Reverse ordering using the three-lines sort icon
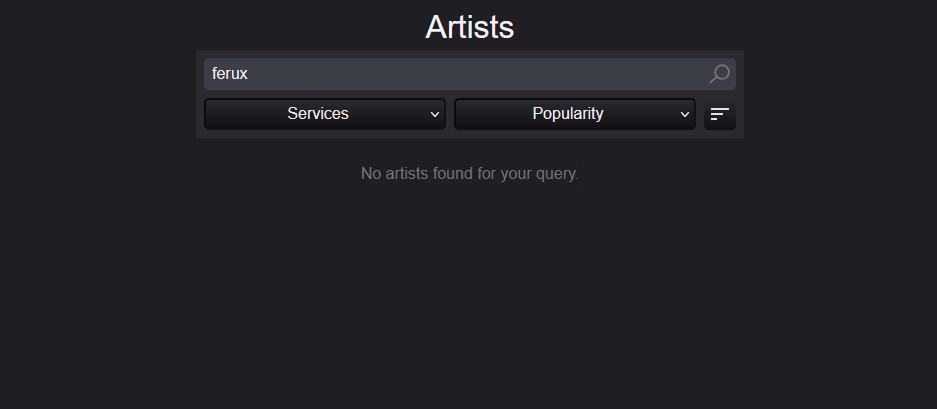 (x=719, y=115)
